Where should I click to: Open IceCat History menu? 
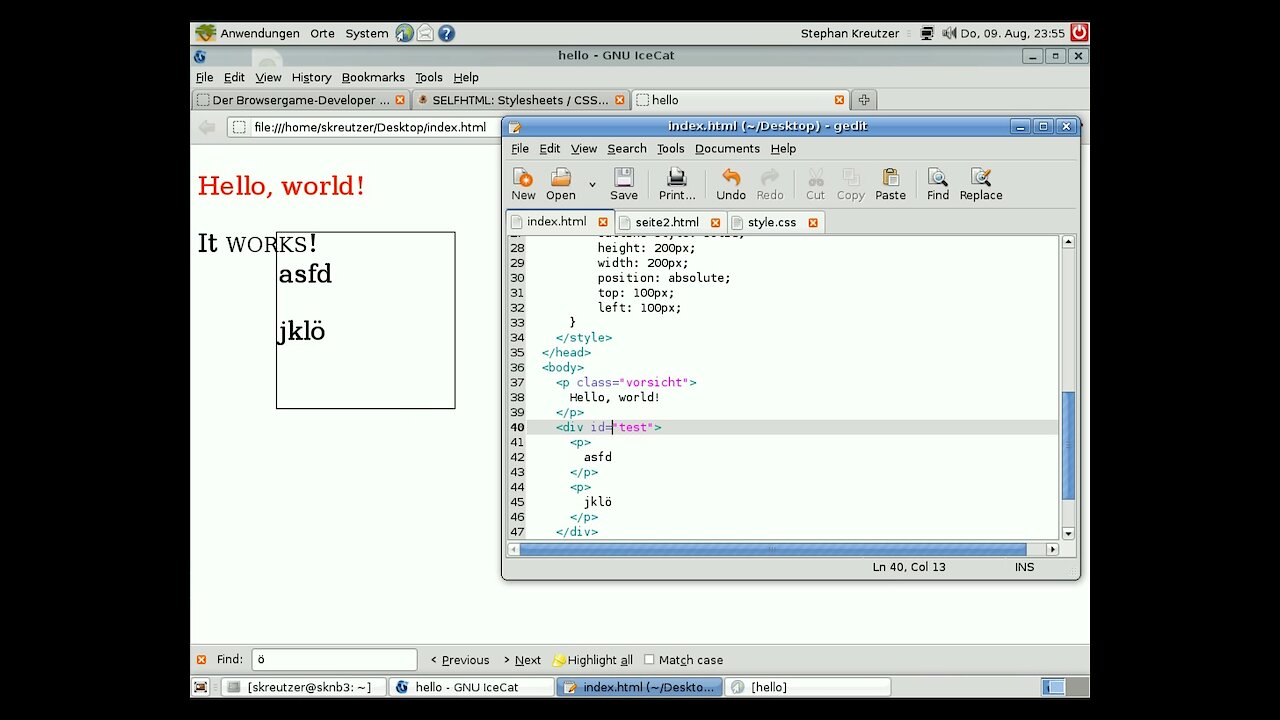point(311,77)
